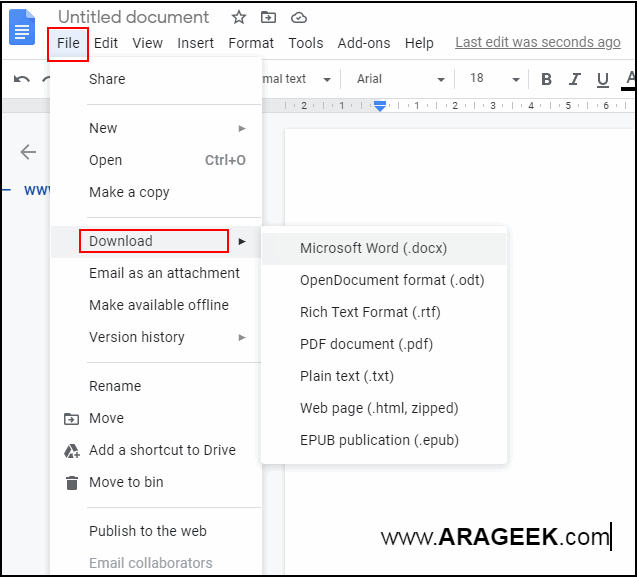Open the Add-ons menu
Image resolution: width=637 pixels, height=577 pixels.
(x=364, y=43)
